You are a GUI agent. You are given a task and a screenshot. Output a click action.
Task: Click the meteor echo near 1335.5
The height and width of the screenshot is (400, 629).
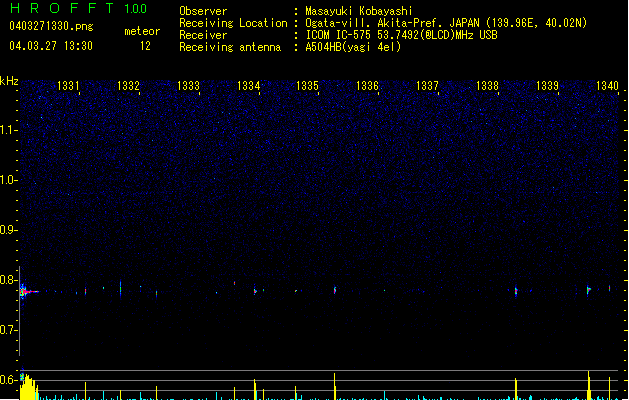[x=335, y=290]
